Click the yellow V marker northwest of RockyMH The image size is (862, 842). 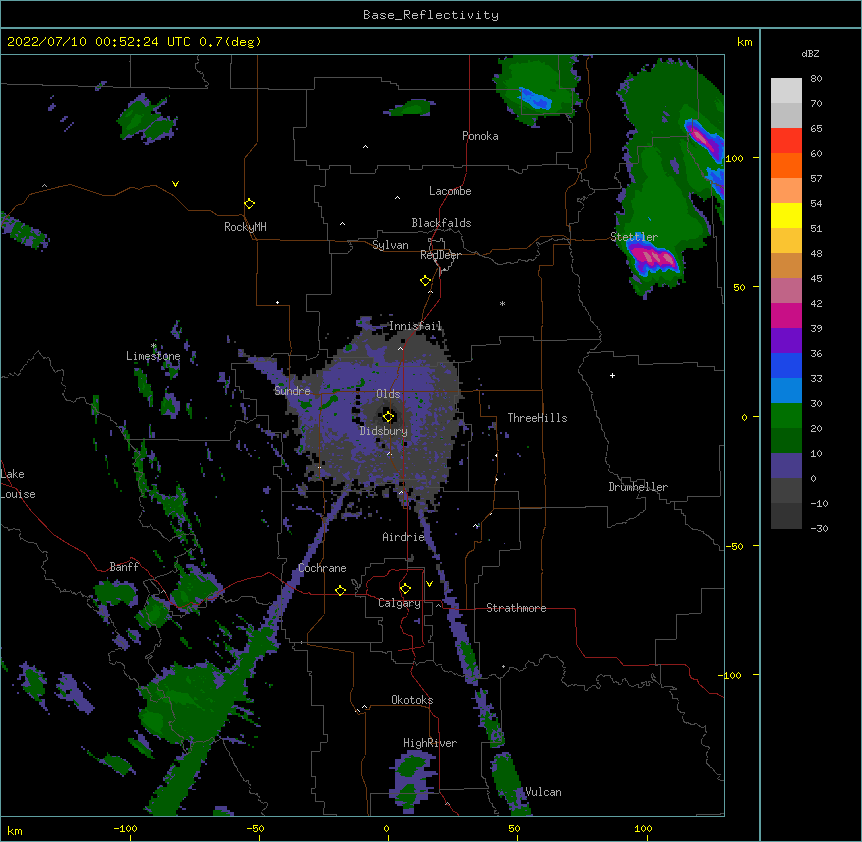(x=175, y=184)
